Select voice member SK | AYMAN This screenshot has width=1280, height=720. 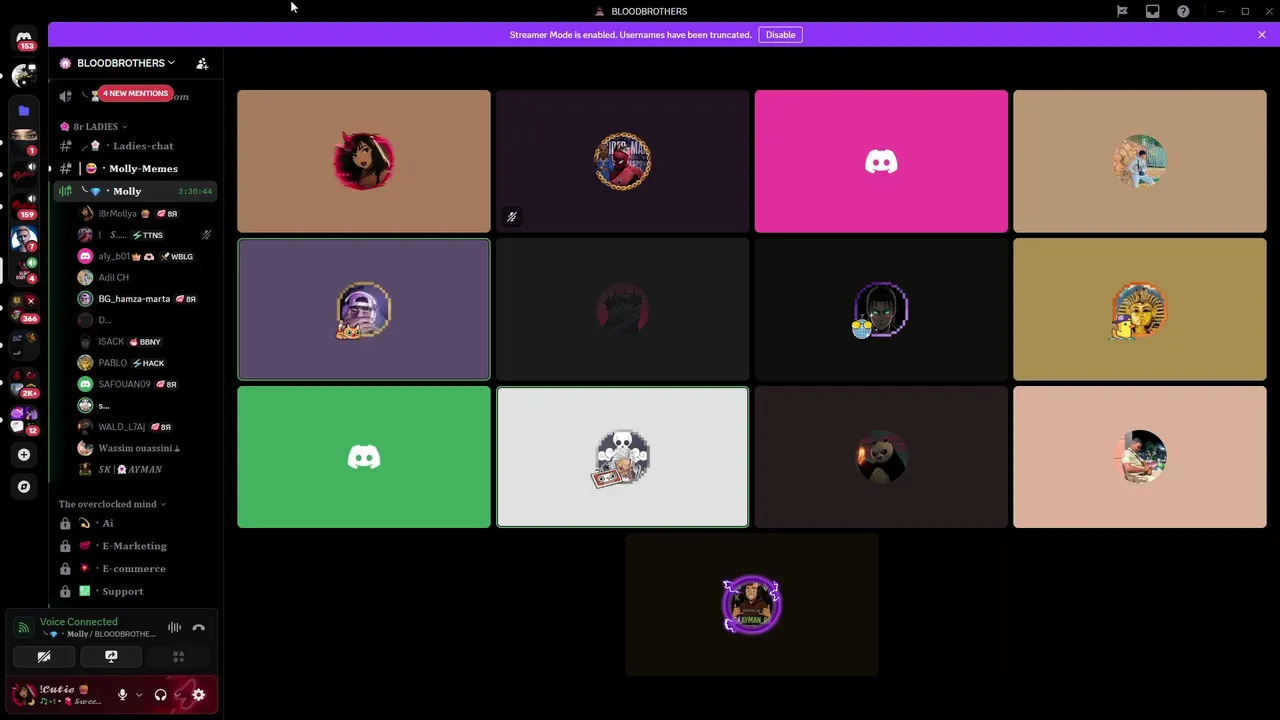click(x=146, y=469)
